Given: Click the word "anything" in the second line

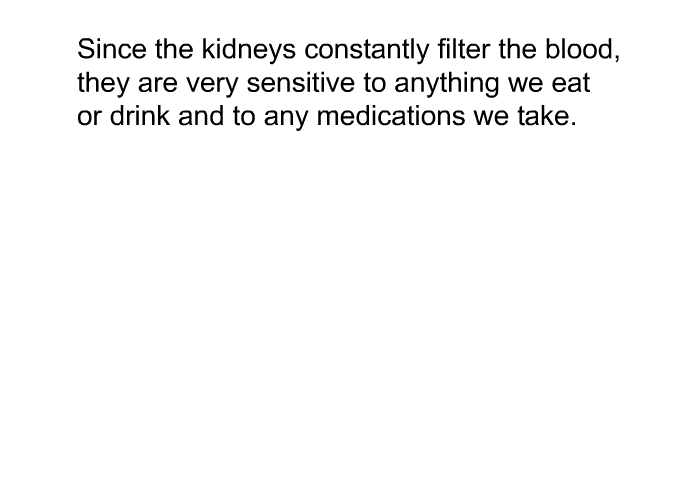Looking at the screenshot, I should [x=446, y=83].
